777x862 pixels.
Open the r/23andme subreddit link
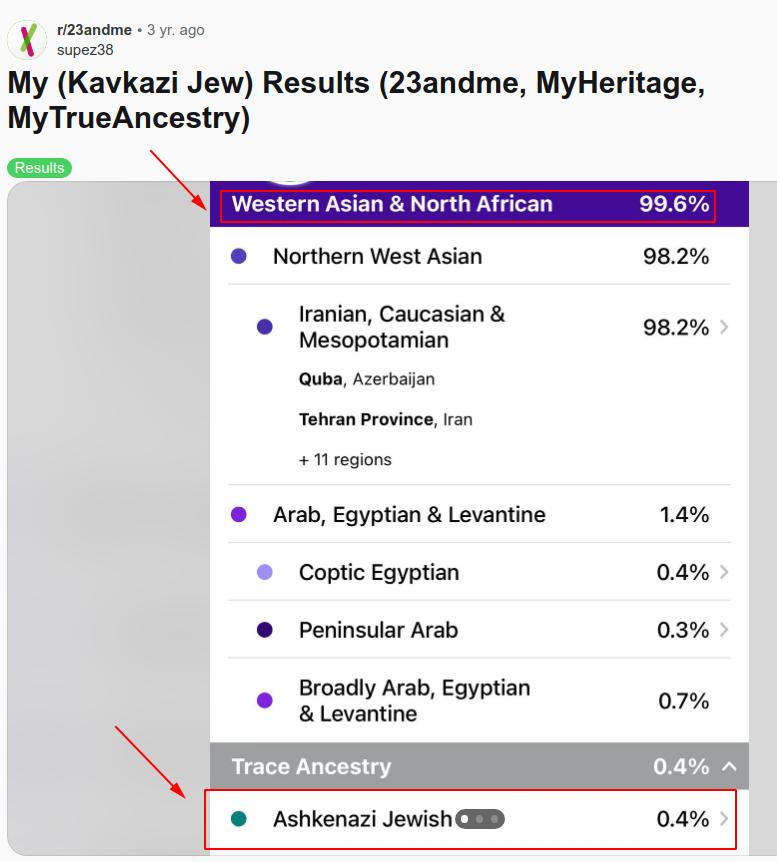(94, 30)
